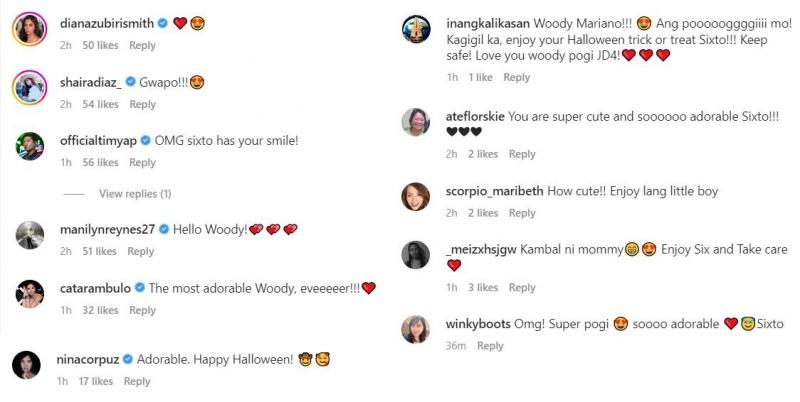800x402 pixels.
Task: Click winkyboots profile picture
Action: [x=415, y=330]
